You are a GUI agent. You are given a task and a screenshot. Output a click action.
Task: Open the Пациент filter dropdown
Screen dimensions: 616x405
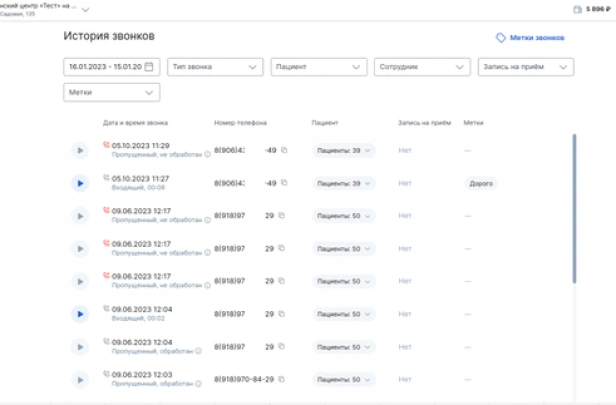tap(318, 67)
